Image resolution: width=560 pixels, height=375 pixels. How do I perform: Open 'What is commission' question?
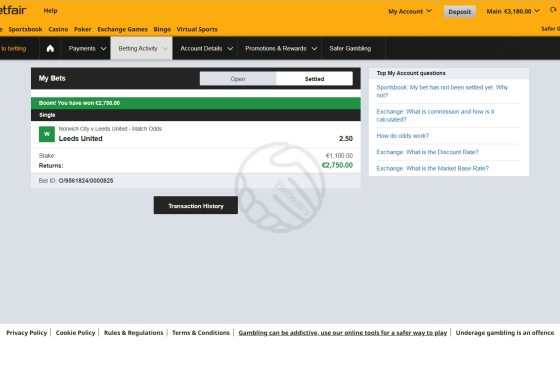pyautogui.click(x=435, y=115)
